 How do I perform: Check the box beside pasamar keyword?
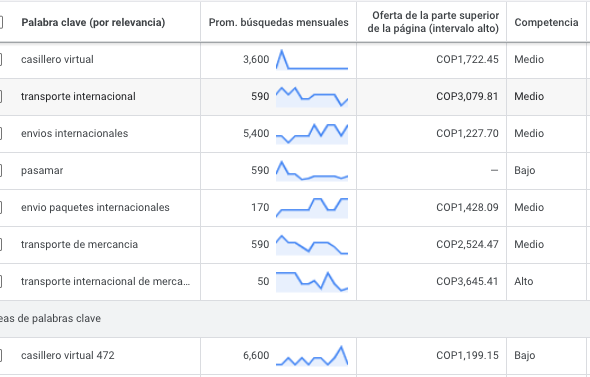coord(1,171)
